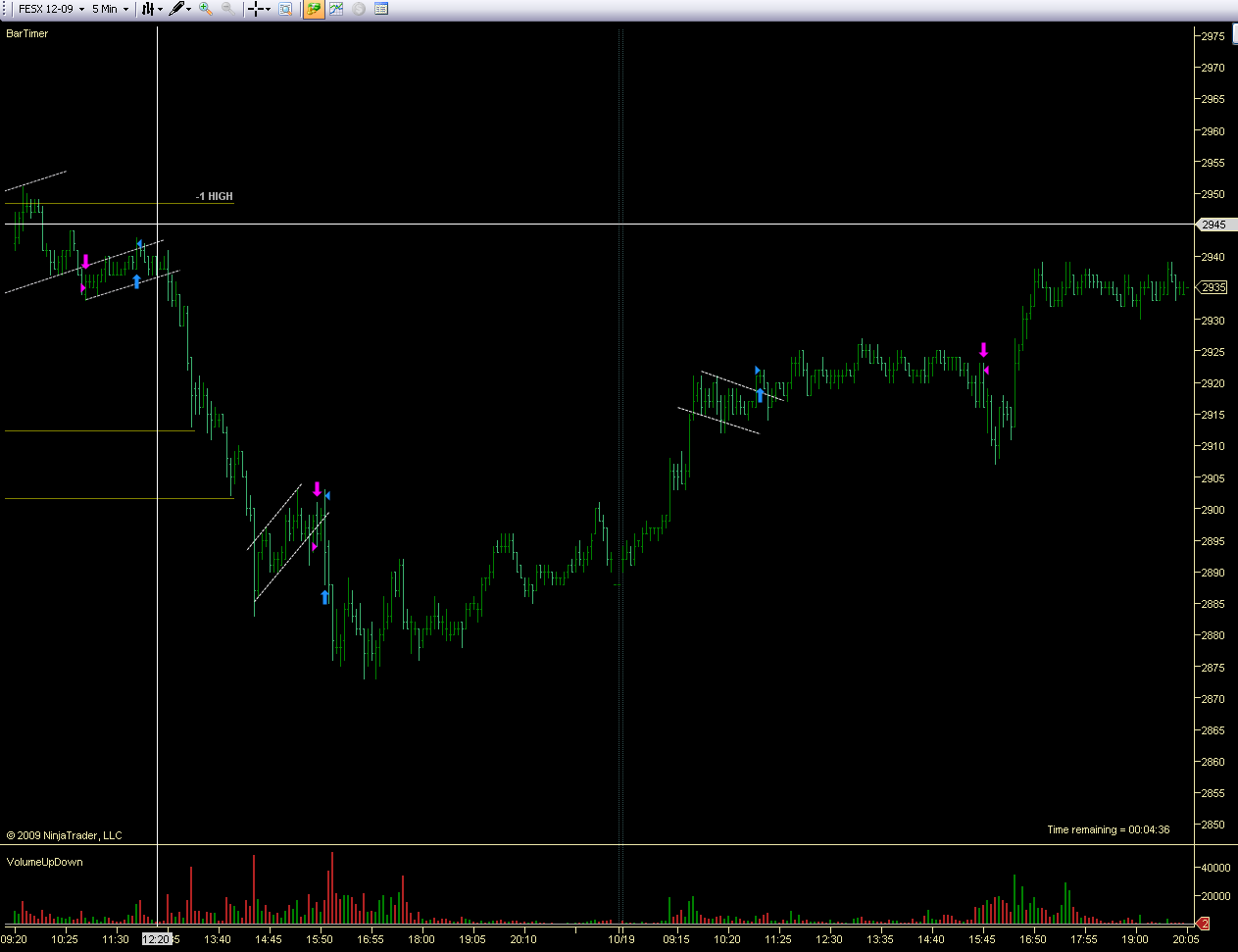The image size is (1238, 952).
Task: Select the blue up arrow below 2890 level
Action: tap(325, 597)
